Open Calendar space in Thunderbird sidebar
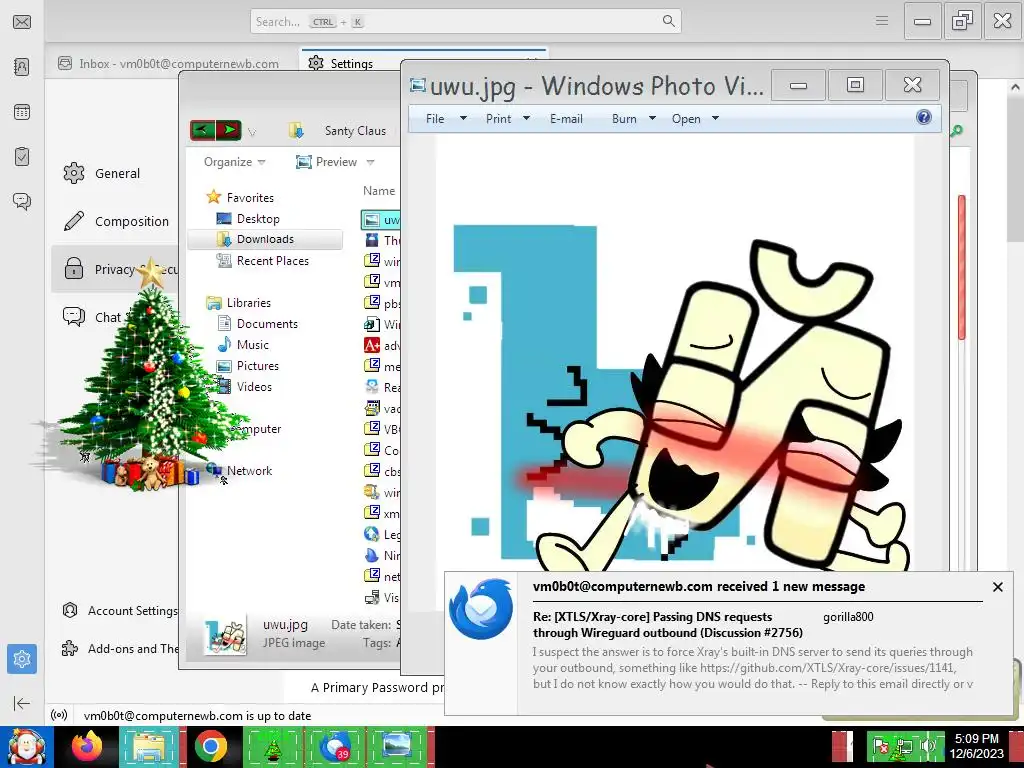 coord(22,112)
